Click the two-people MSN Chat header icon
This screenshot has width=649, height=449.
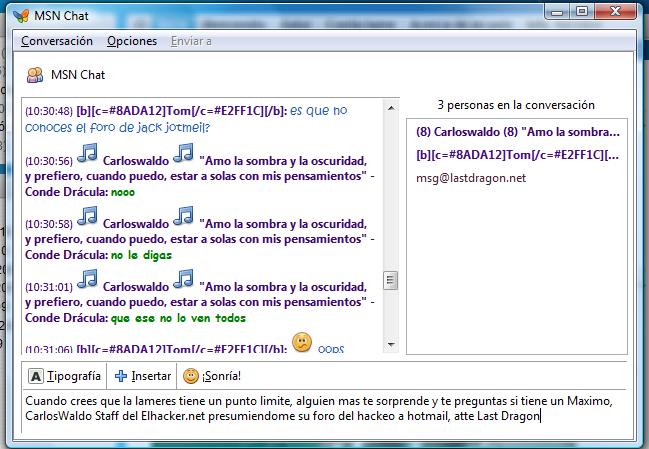[x=35, y=75]
